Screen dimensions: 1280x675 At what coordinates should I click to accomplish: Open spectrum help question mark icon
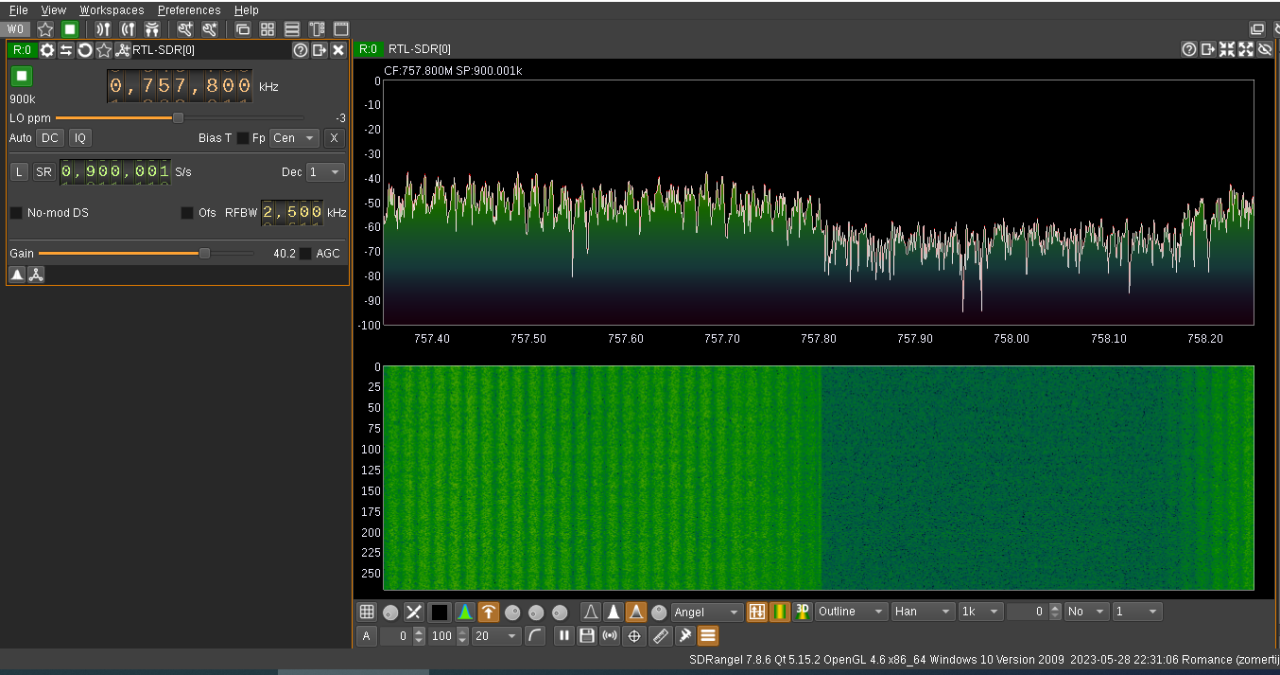[x=1189, y=49]
